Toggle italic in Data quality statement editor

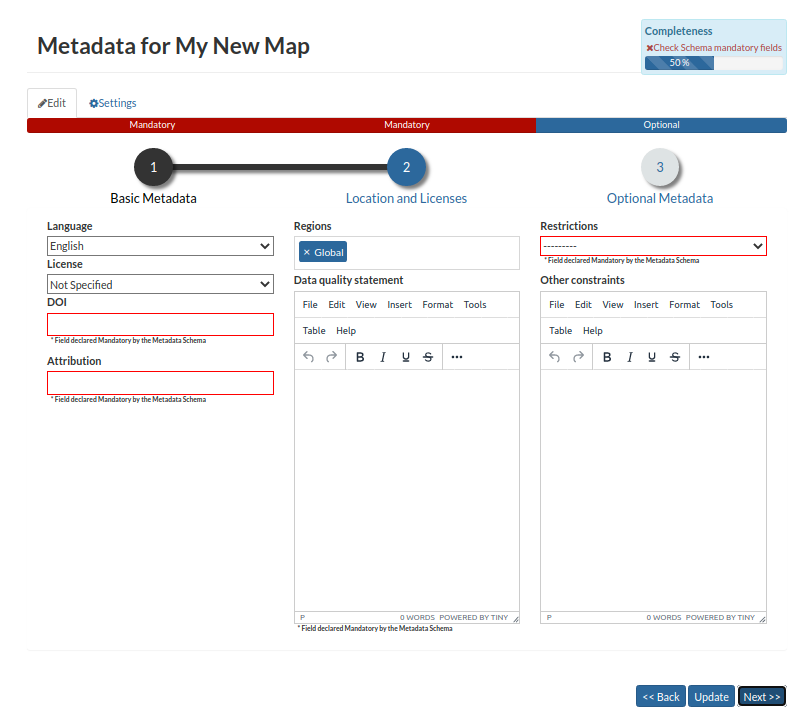383,357
